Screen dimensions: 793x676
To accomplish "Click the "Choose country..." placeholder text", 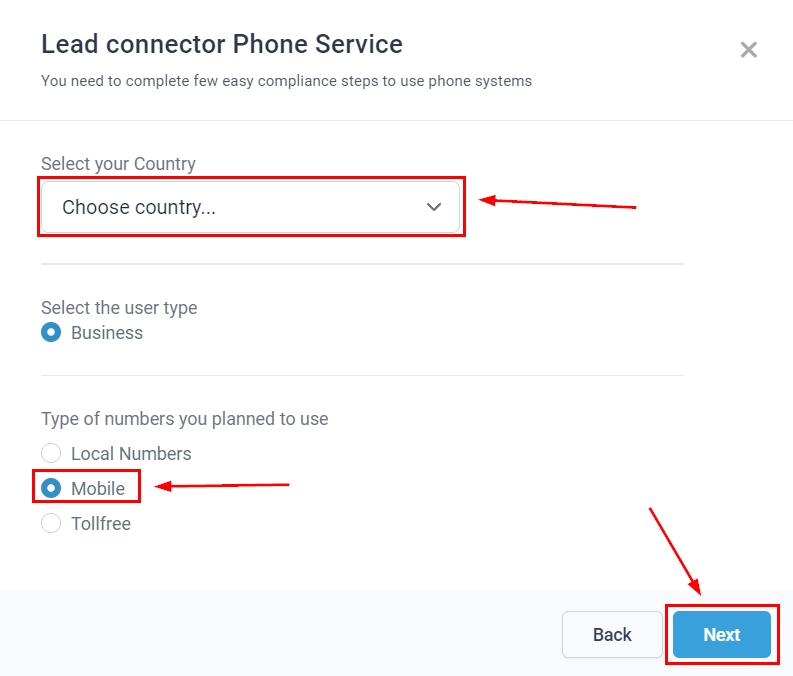I will click(x=139, y=207).
